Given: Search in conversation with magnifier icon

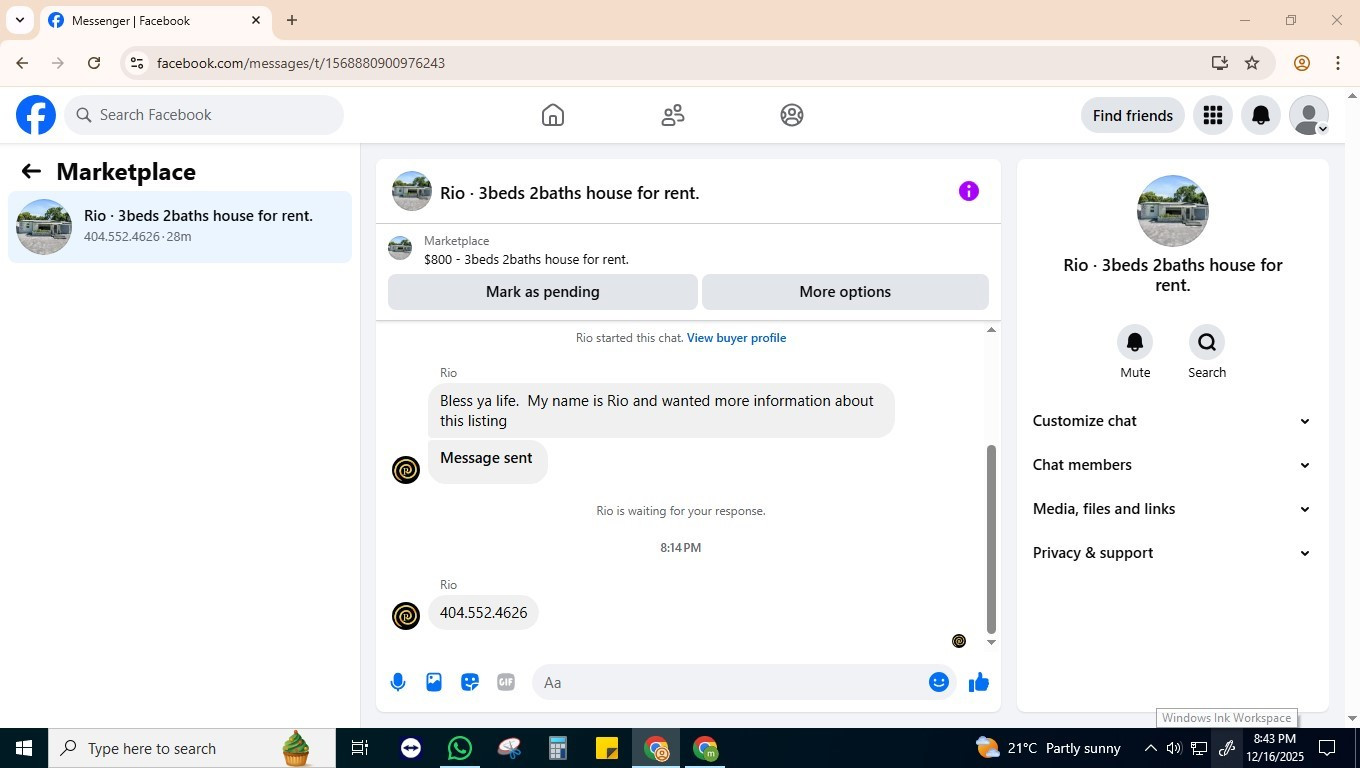Looking at the screenshot, I should (x=1207, y=342).
